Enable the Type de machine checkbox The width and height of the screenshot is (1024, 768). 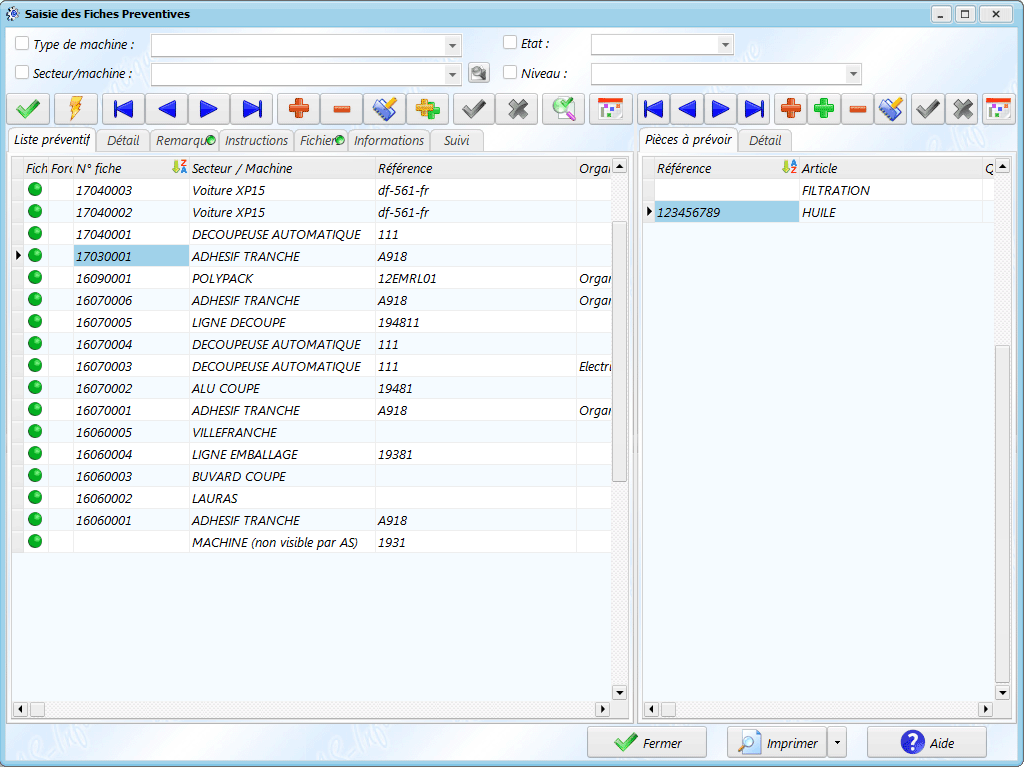point(22,44)
